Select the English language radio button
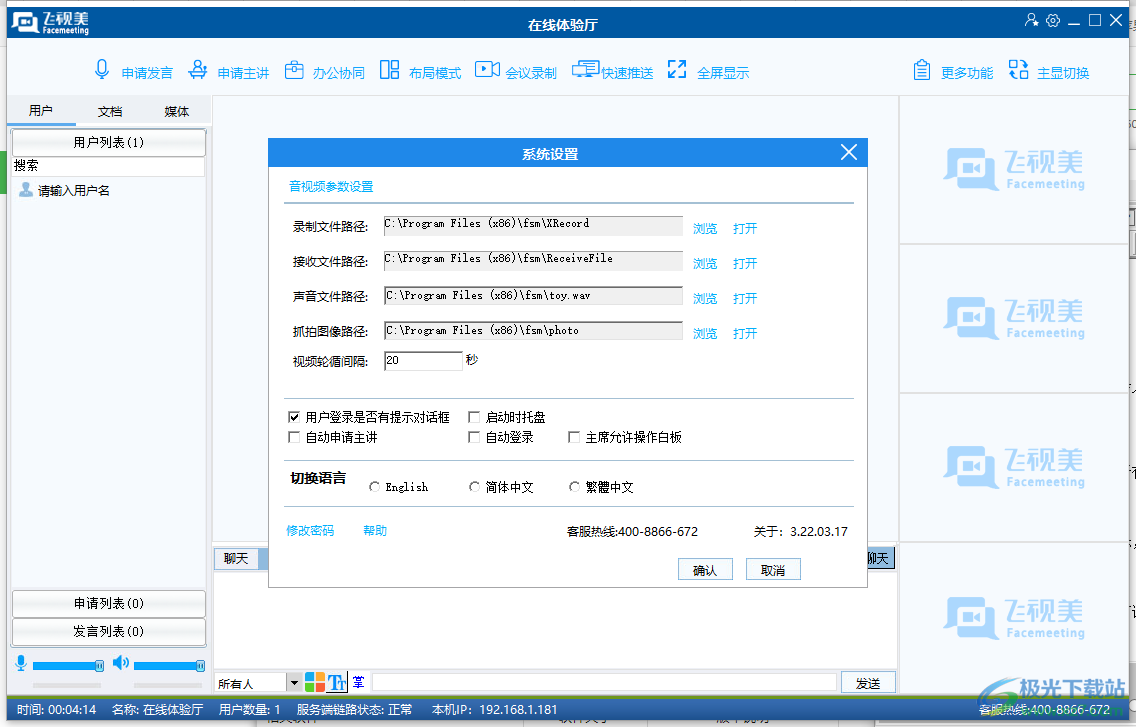Screen dimensions: 1136x727 tap(375, 487)
